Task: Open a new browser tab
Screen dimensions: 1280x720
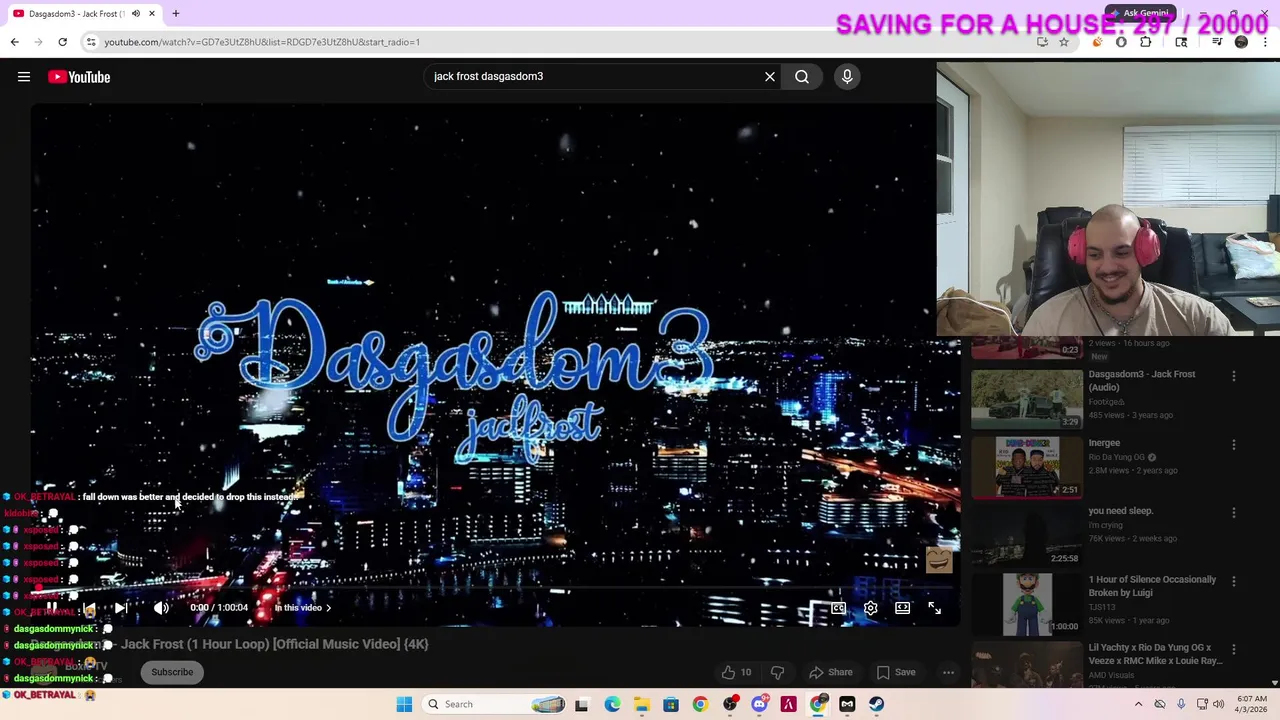Action: (x=176, y=14)
